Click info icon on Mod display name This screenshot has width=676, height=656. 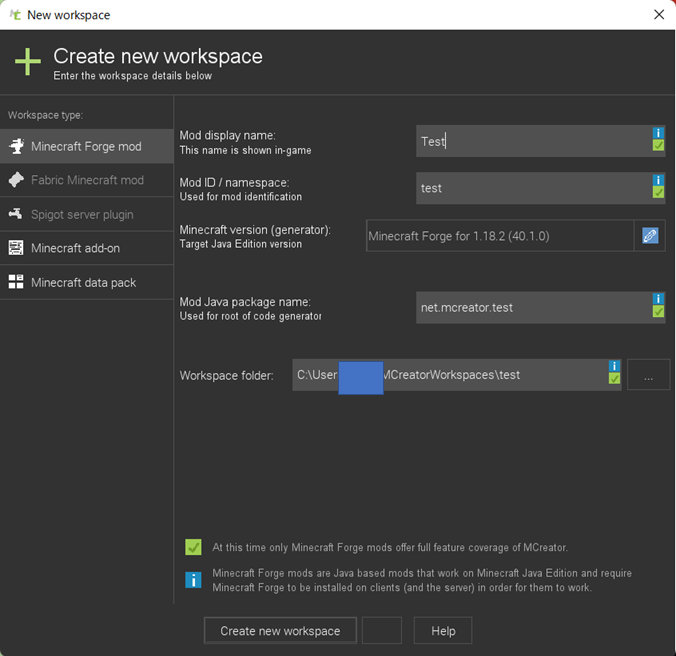[x=658, y=133]
